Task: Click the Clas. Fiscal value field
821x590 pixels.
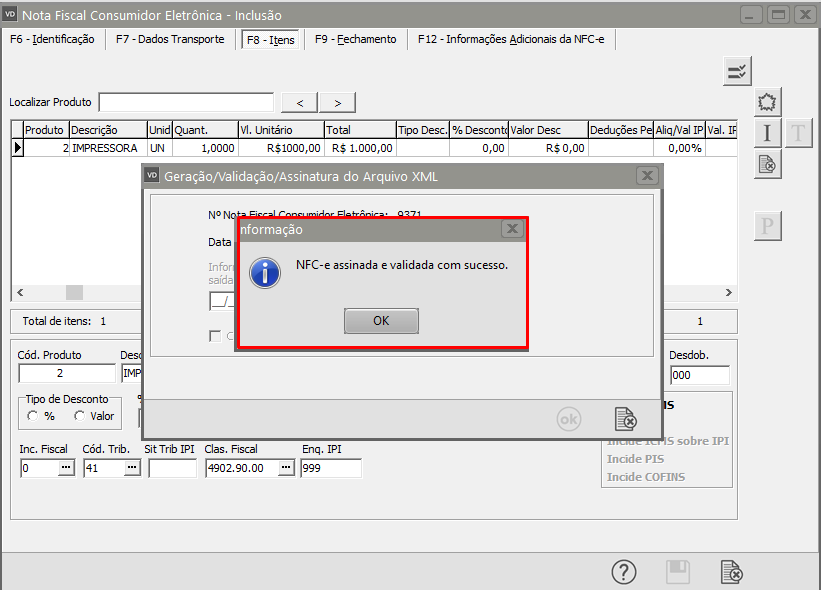Action: pos(242,468)
